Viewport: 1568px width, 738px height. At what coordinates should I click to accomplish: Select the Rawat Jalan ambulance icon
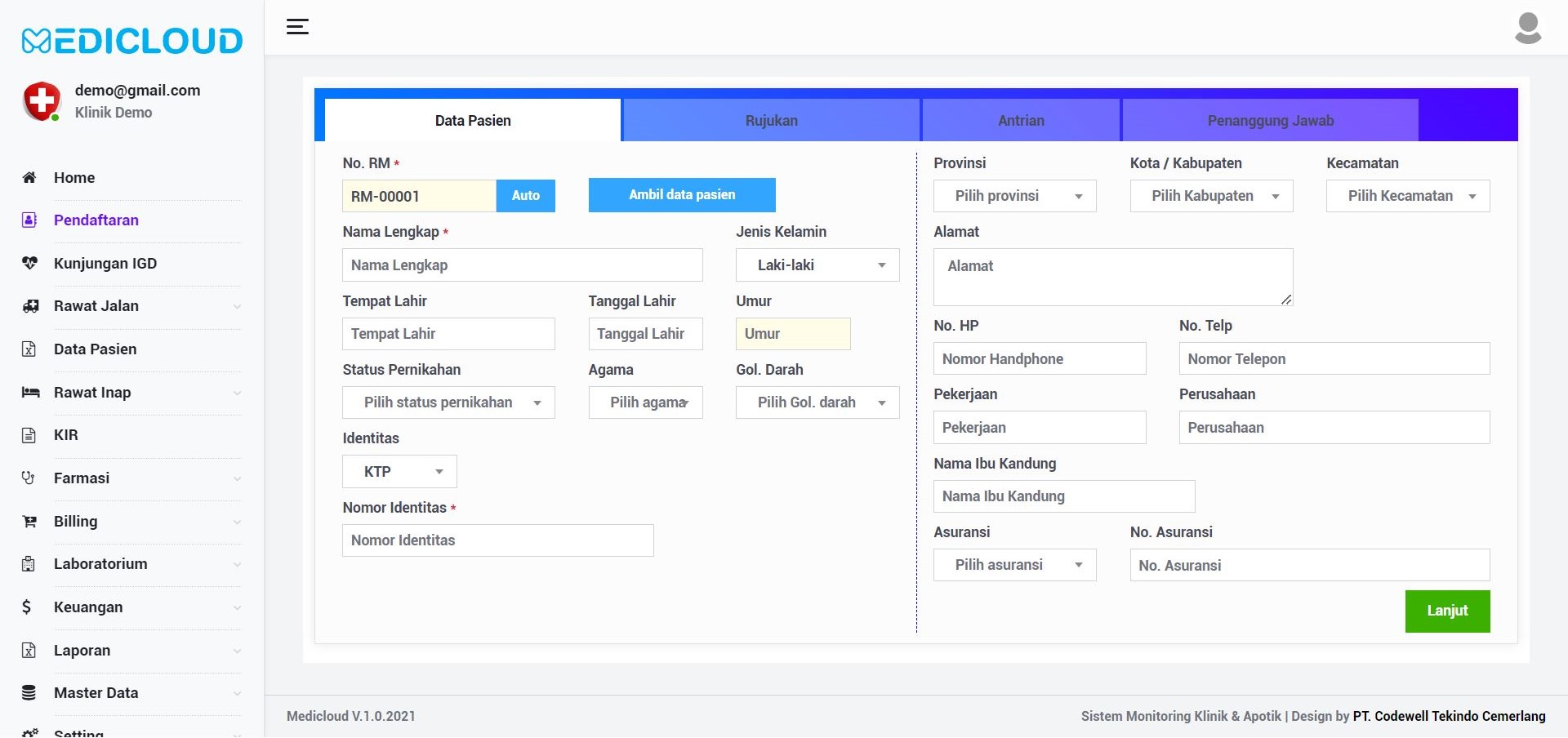30,306
